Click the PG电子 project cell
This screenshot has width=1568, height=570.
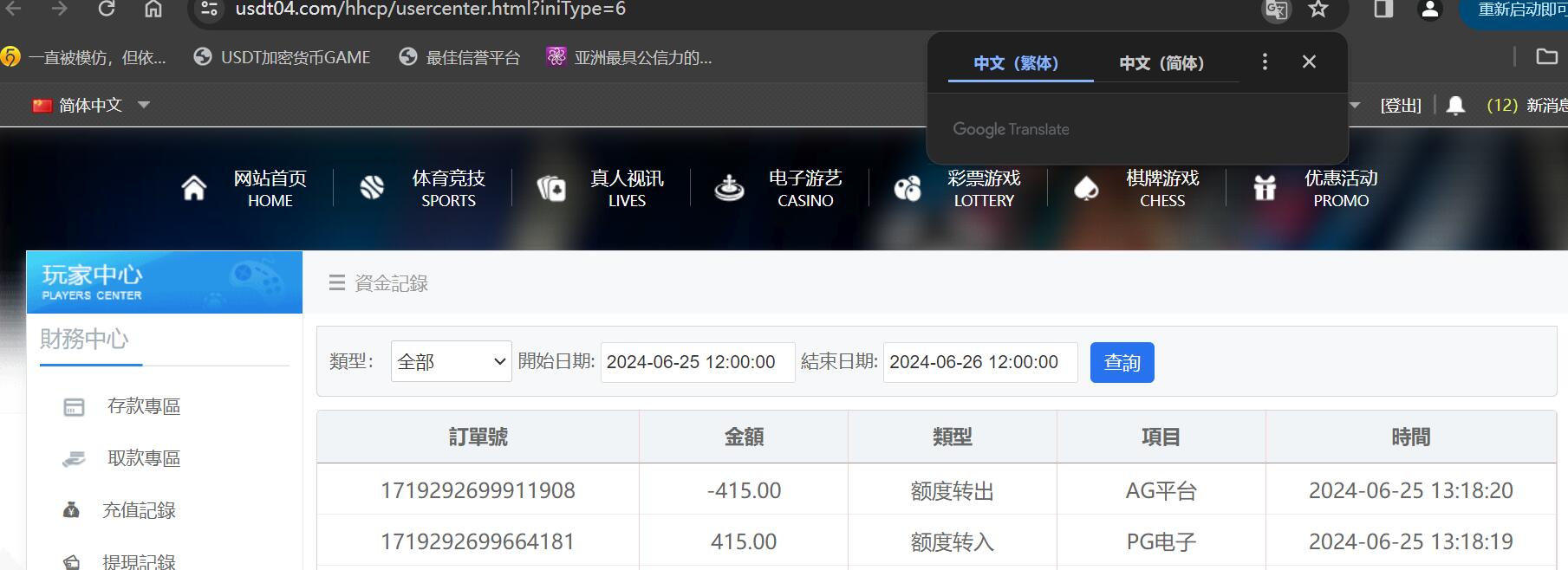[1161, 542]
